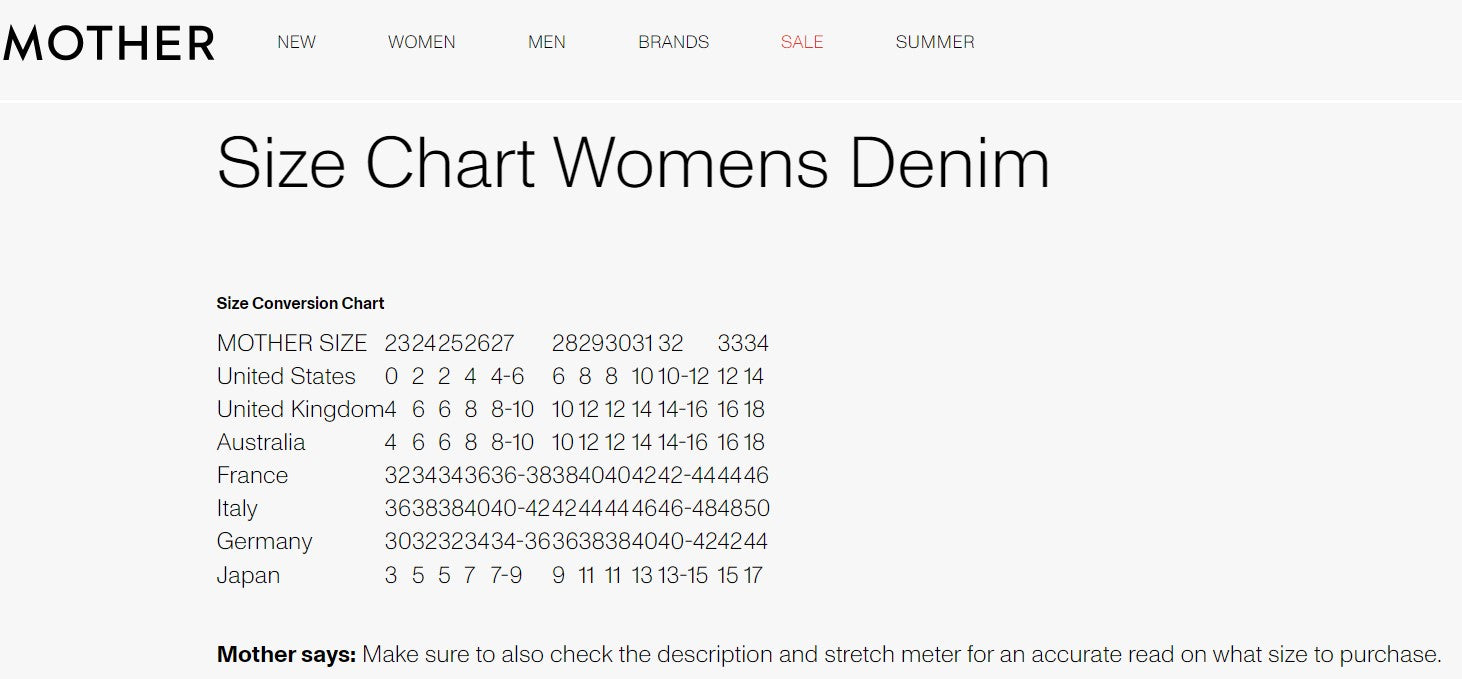
Task: Go to the WOMEN menu item
Action: tap(421, 42)
